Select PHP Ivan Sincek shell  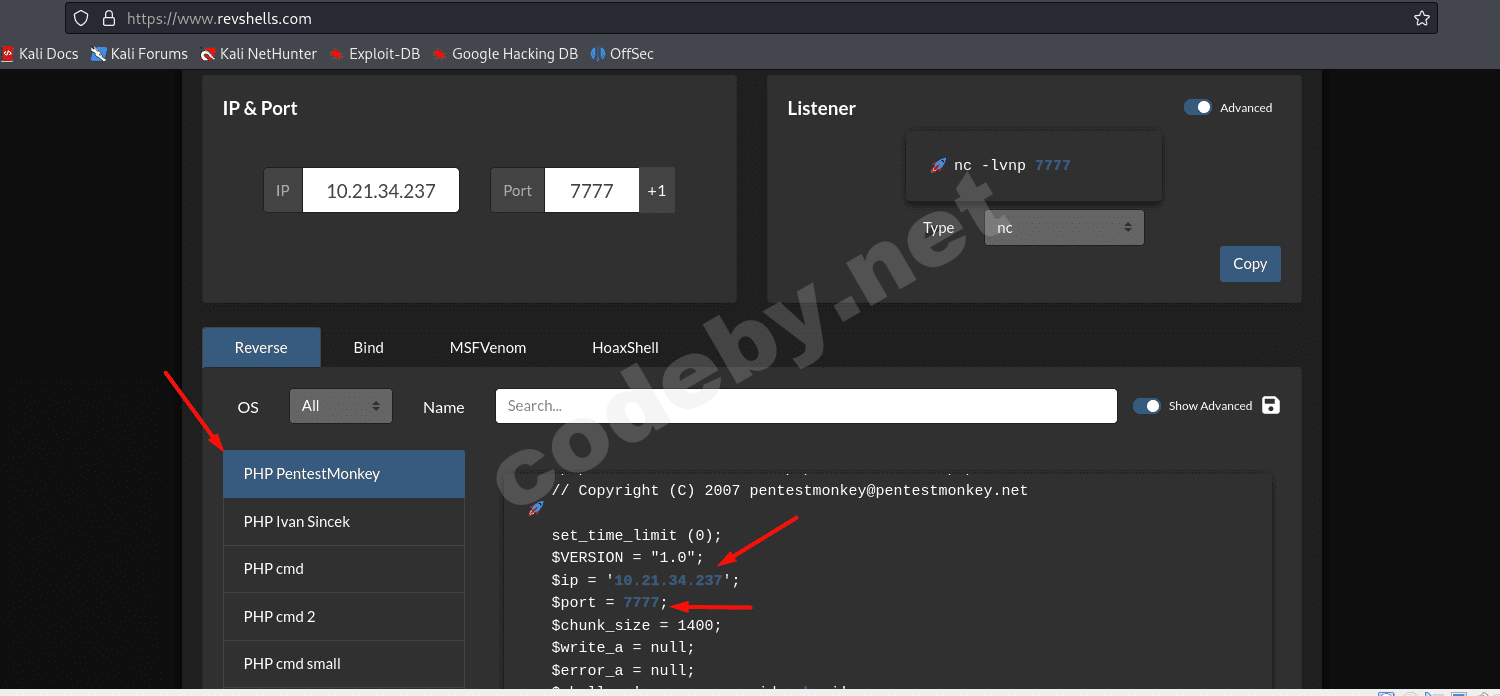(x=344, y=521)
